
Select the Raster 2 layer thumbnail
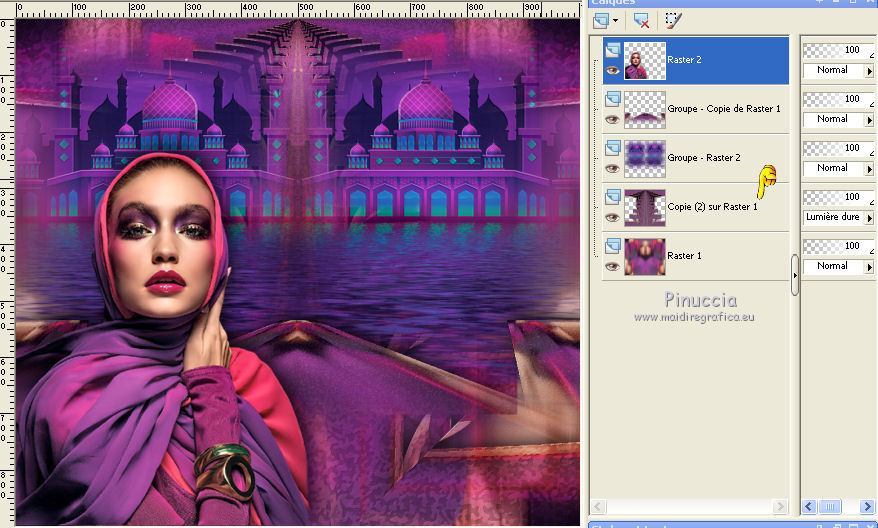click(645, 61)
